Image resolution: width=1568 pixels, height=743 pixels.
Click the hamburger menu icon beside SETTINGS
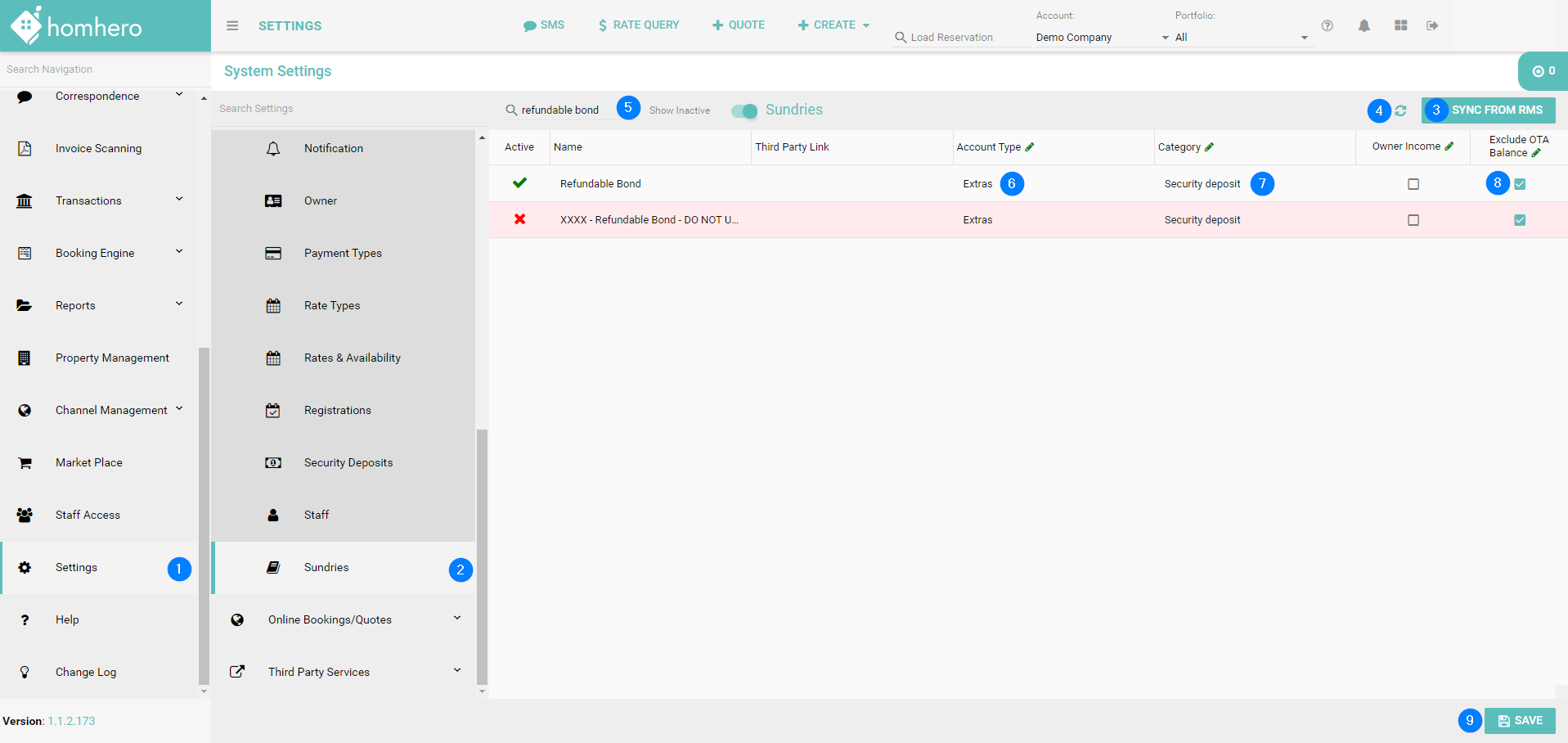[232, 25]
